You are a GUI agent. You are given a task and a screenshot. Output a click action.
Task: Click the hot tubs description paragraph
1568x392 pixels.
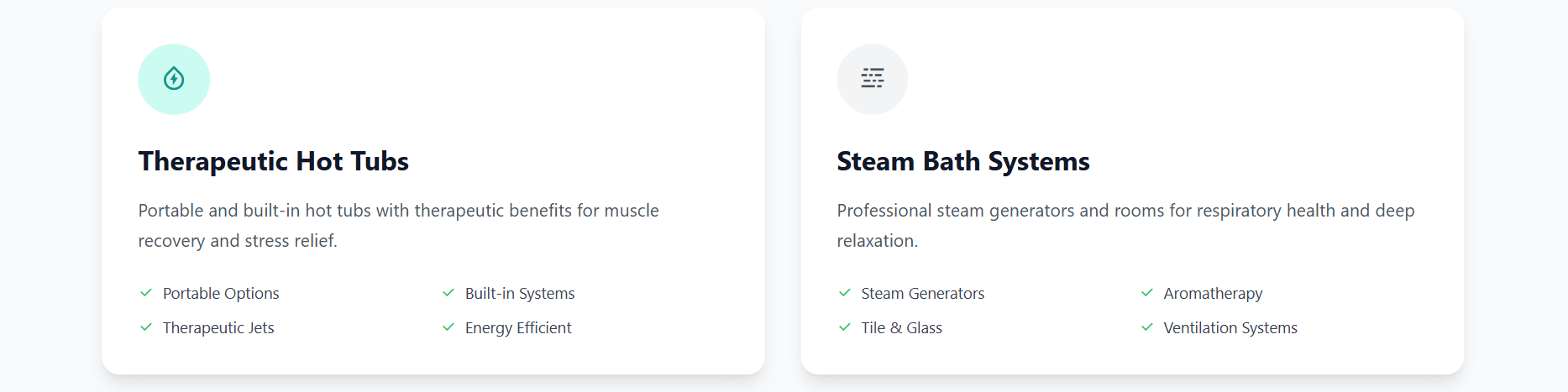(398, 225)
